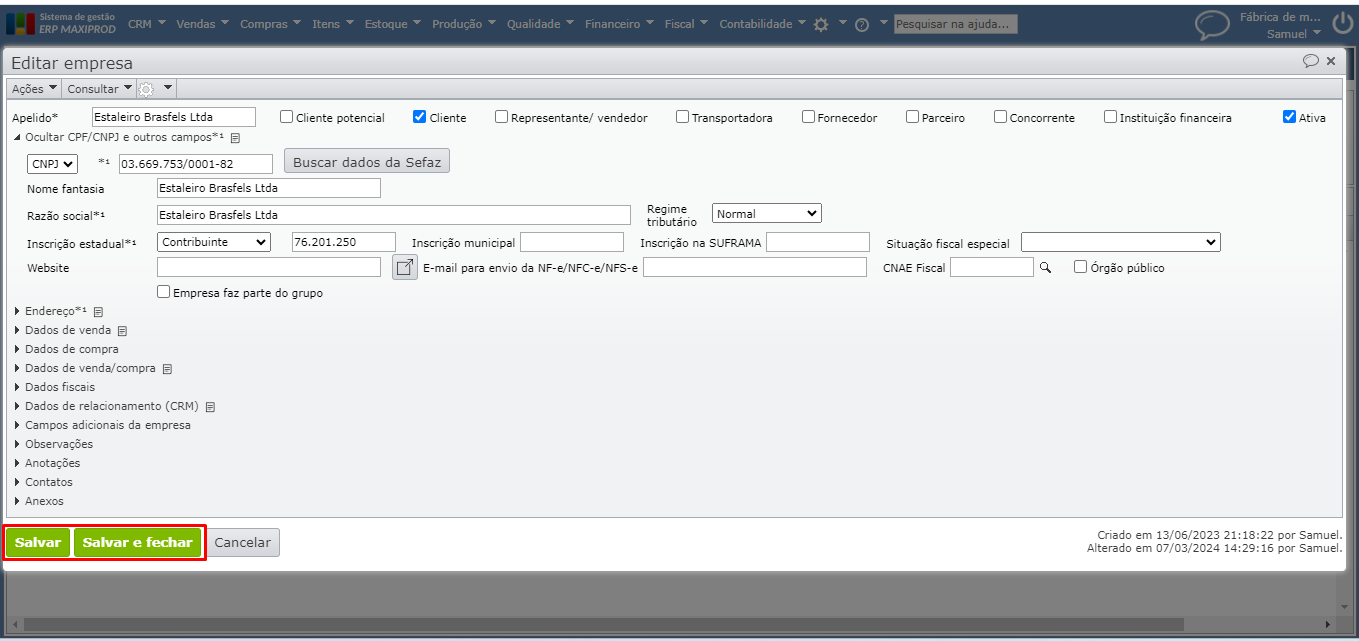The width and height of the screenshot is (1359, 641).
Task: Click the power logout icon
Action: tap(1342, 24)
